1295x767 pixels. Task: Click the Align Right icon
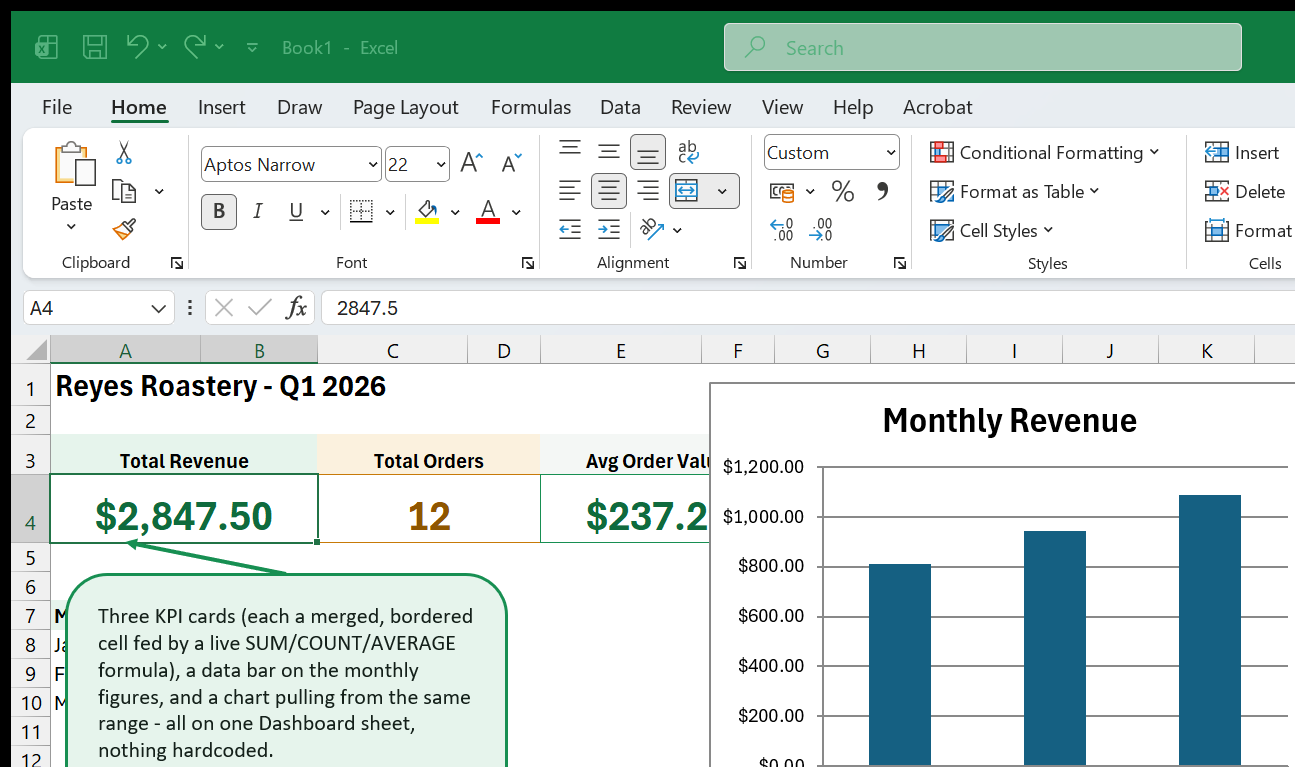coord(648,190)
